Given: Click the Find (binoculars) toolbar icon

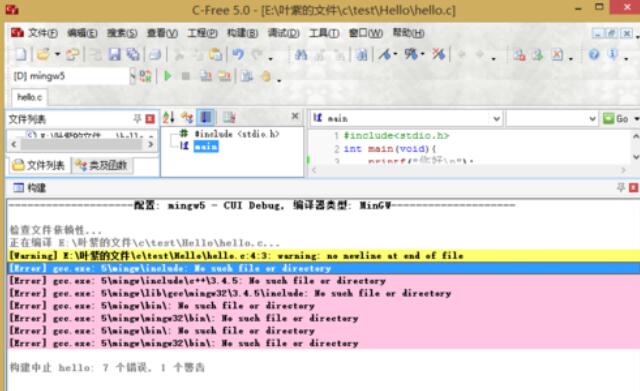Looking at the screenshot, I should click(301, 54).
